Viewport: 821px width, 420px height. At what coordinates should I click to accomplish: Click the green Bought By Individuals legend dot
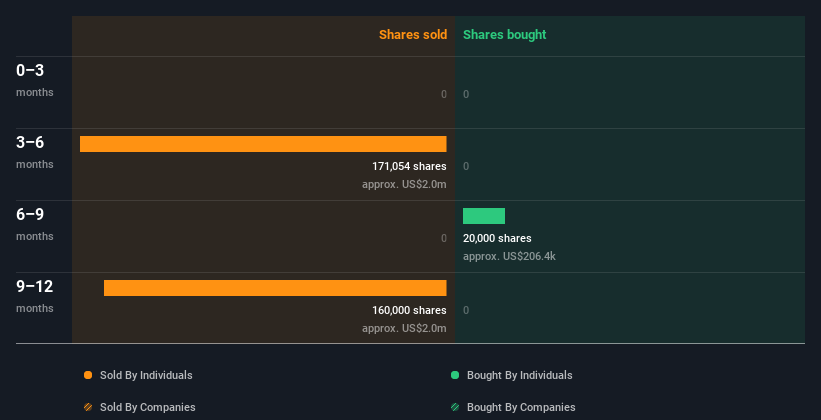pyautogui.click(x=455, y=375)
